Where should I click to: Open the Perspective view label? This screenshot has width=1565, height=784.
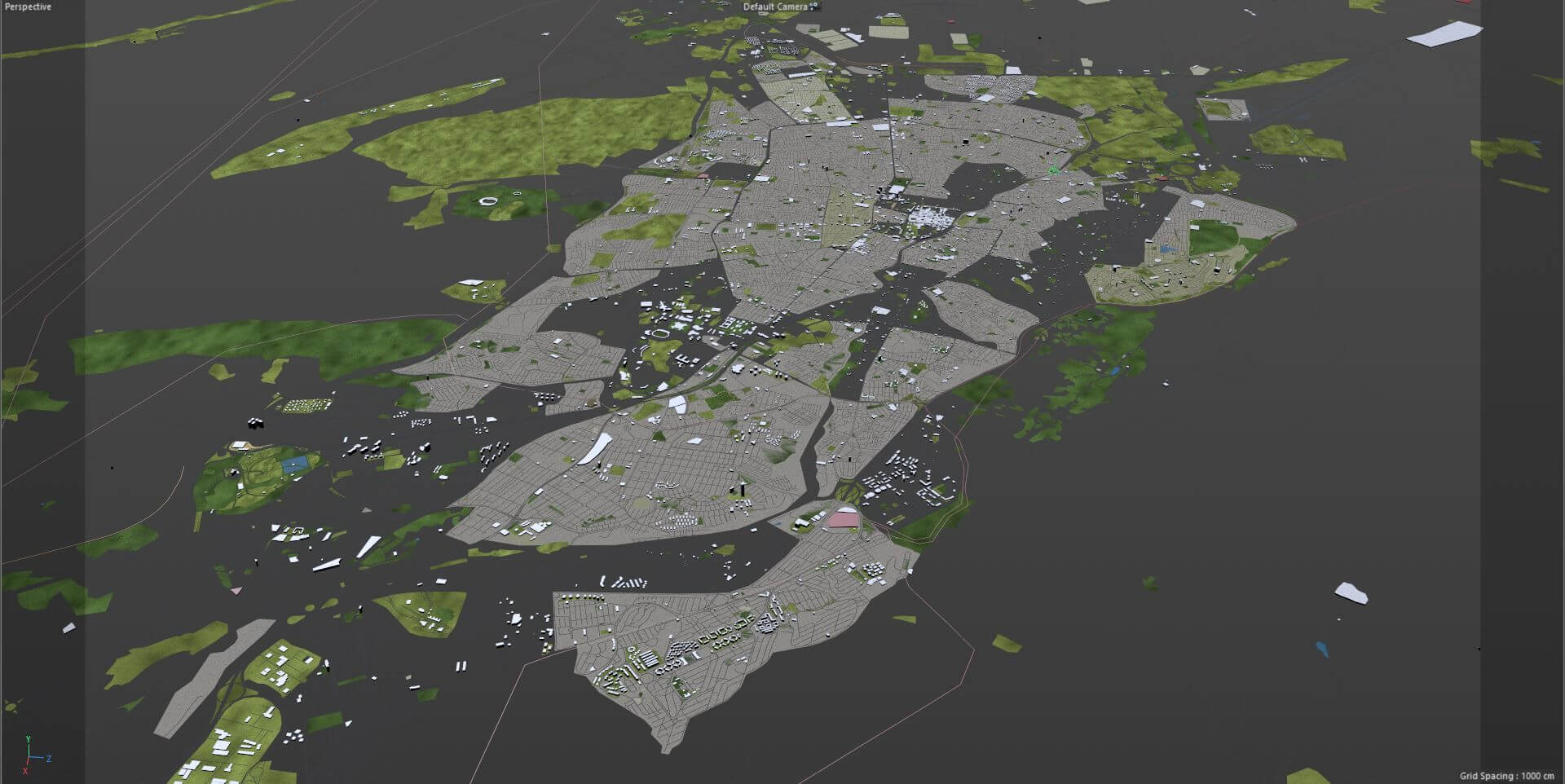pos(28,7)
